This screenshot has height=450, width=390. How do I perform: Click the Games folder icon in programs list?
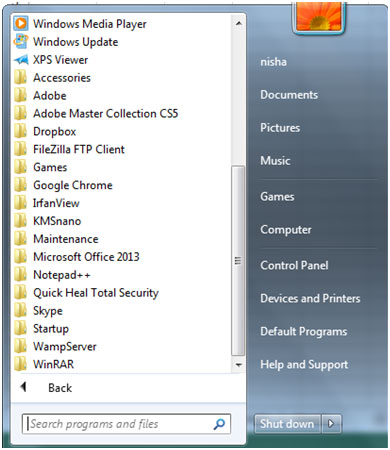click(21, 167)
